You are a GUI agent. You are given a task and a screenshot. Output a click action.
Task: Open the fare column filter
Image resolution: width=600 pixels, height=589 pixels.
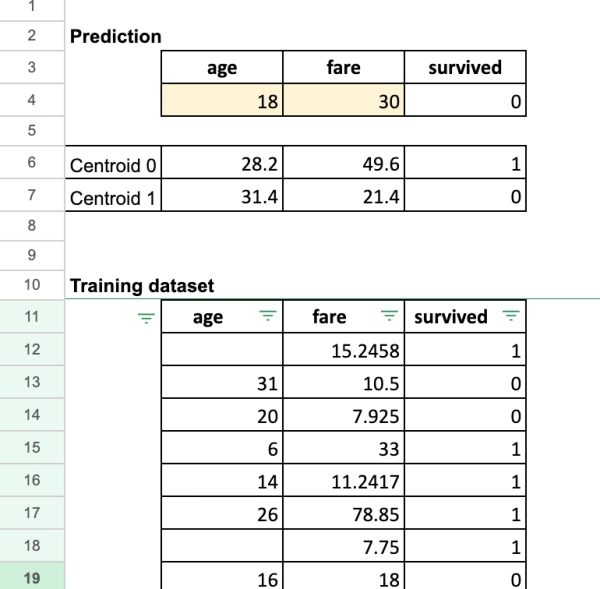tap(385, 318)
